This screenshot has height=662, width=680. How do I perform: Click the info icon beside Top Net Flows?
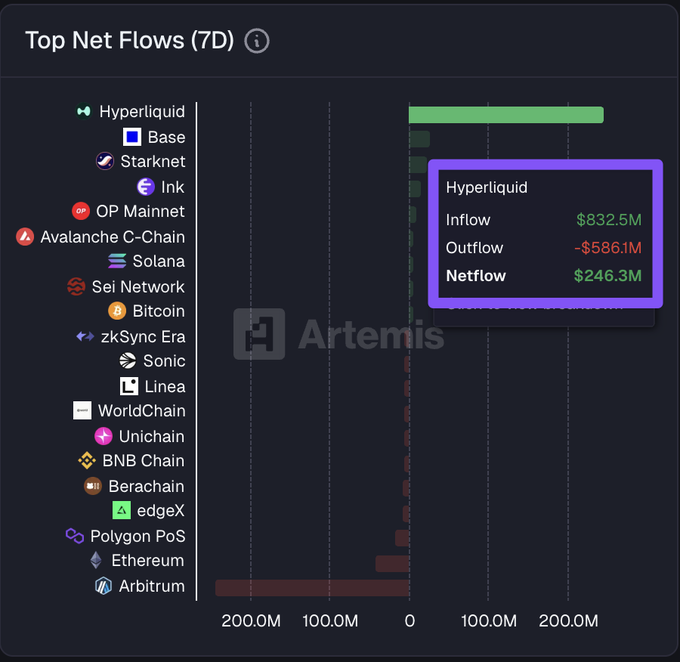(x=257, y=41)
